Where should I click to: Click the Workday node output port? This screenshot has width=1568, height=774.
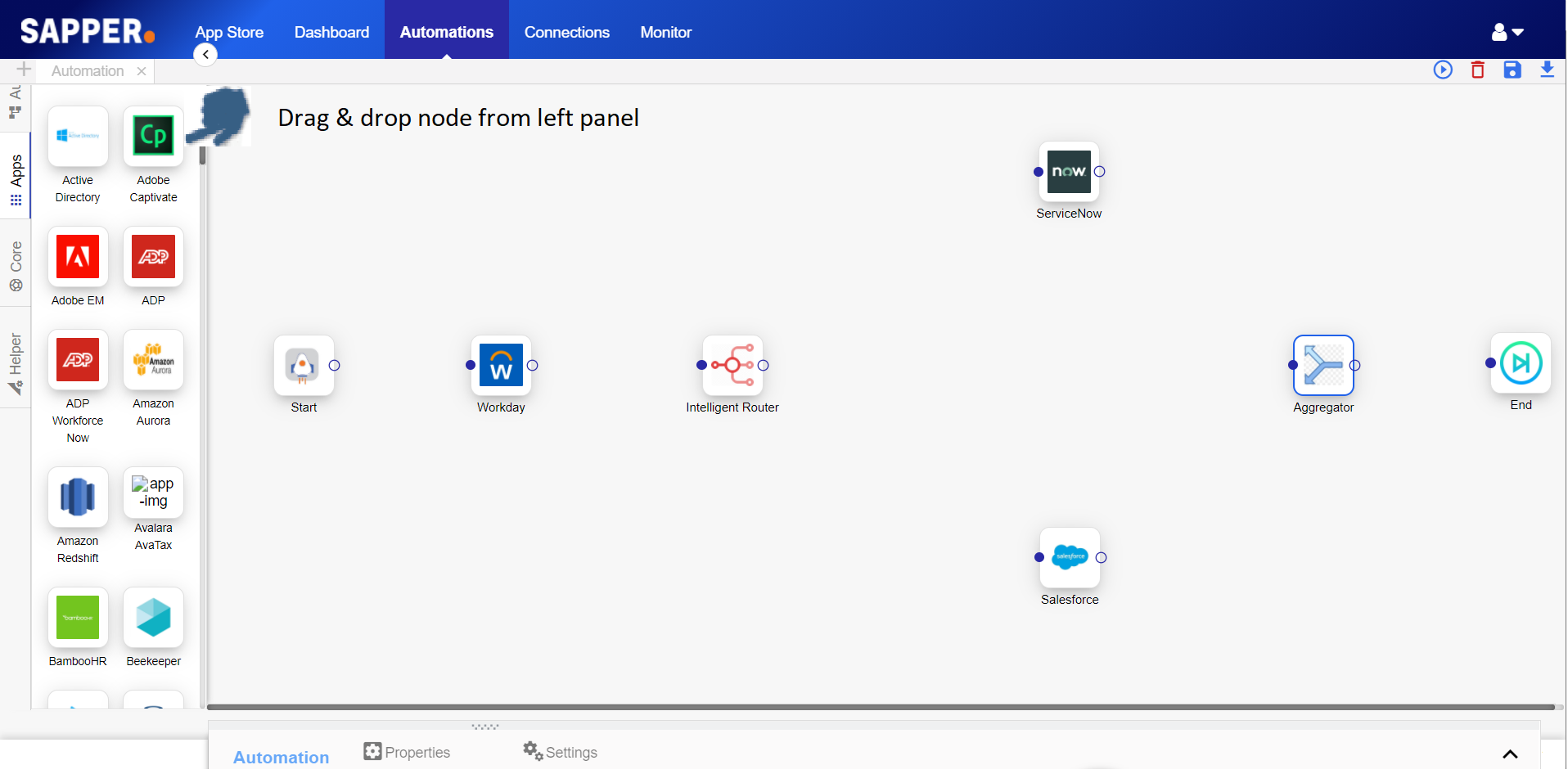click(x=532, y=366)
